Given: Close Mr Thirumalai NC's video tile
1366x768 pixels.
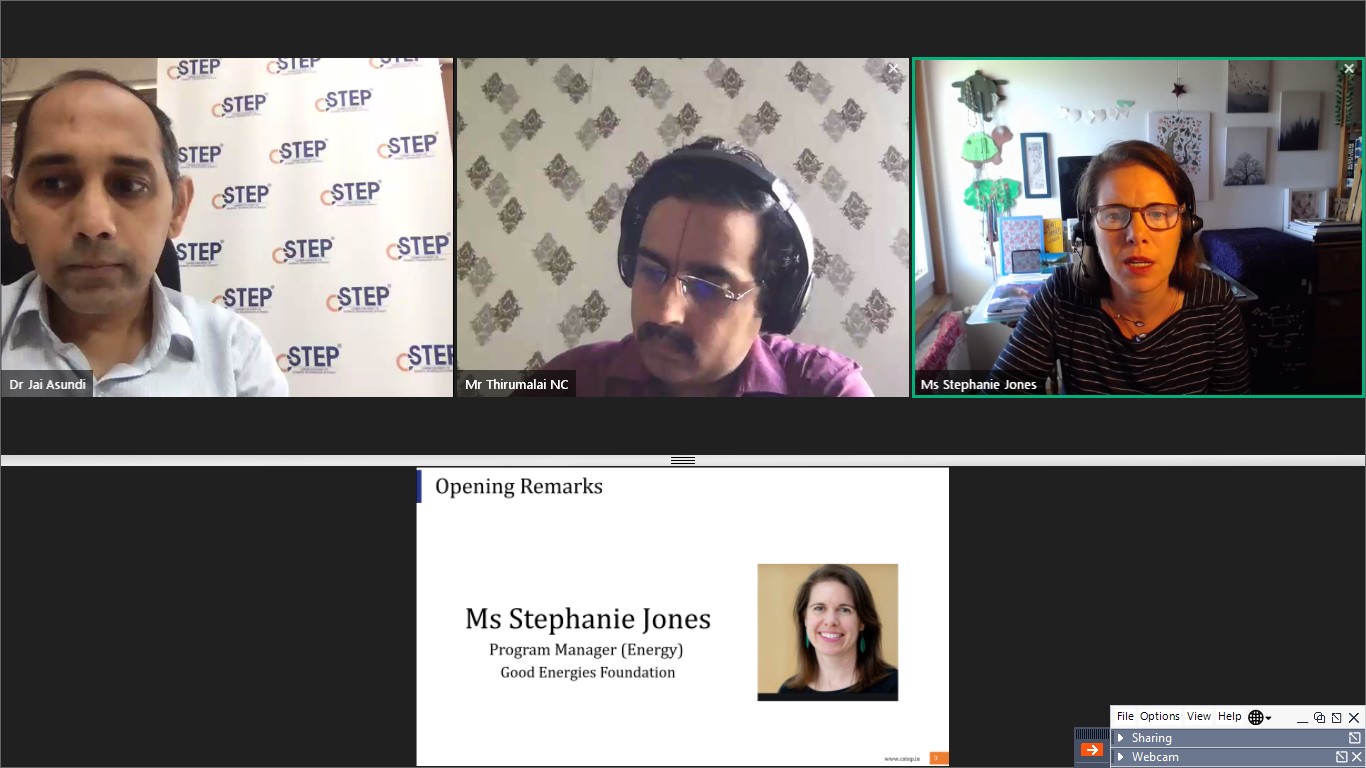Looking at the screenshot, I should coord(893,69).
